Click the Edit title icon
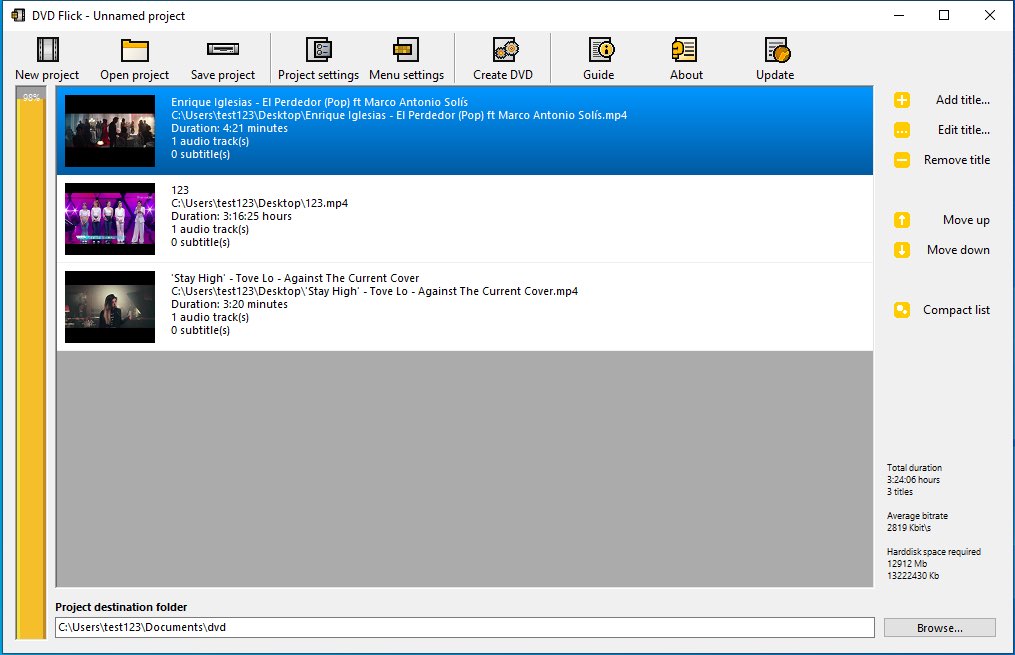The image size is (1015, 655). click(x=903, y=130)
